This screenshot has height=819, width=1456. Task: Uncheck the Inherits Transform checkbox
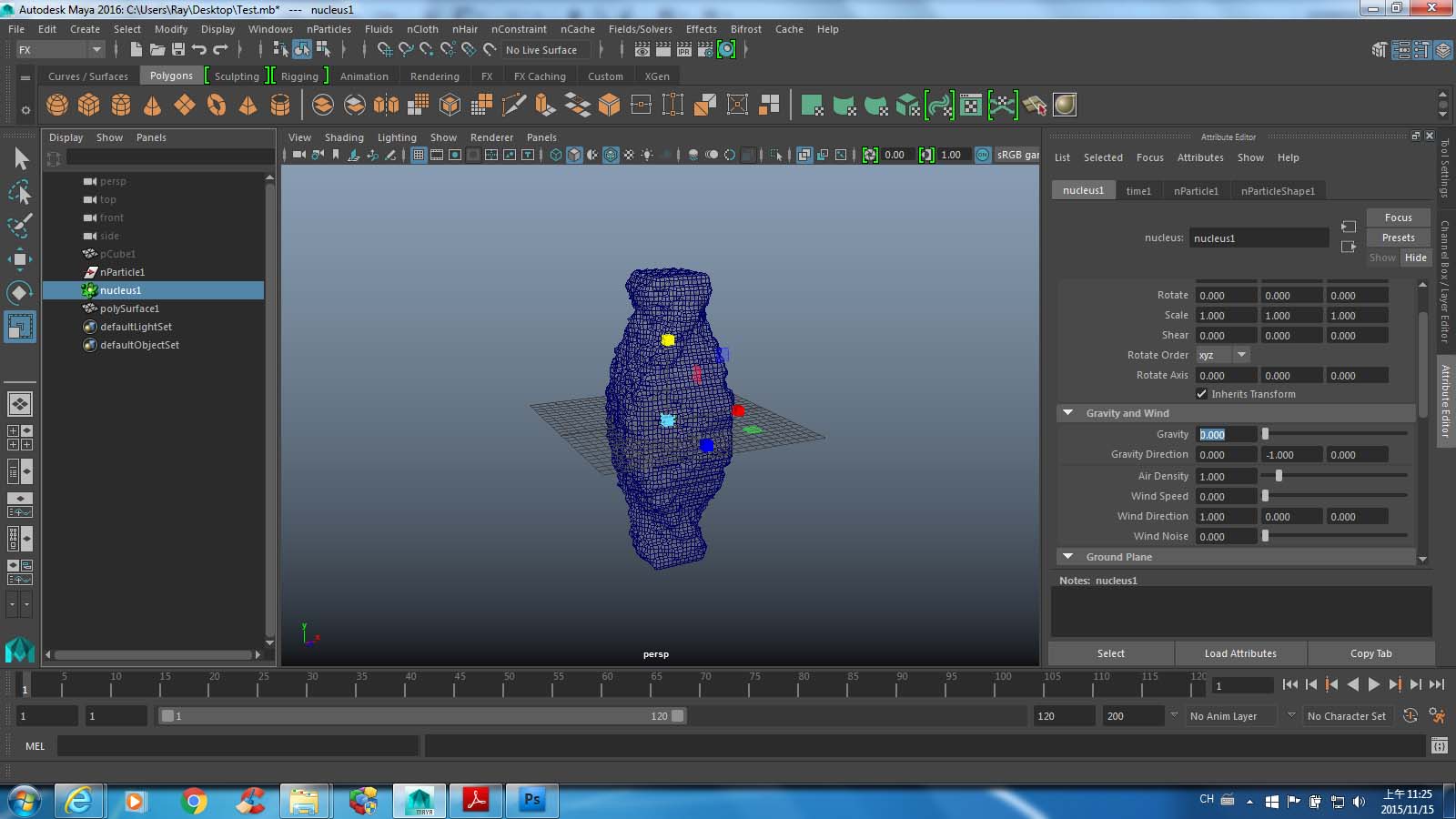pyautogui.click(x=1202, y=393)
